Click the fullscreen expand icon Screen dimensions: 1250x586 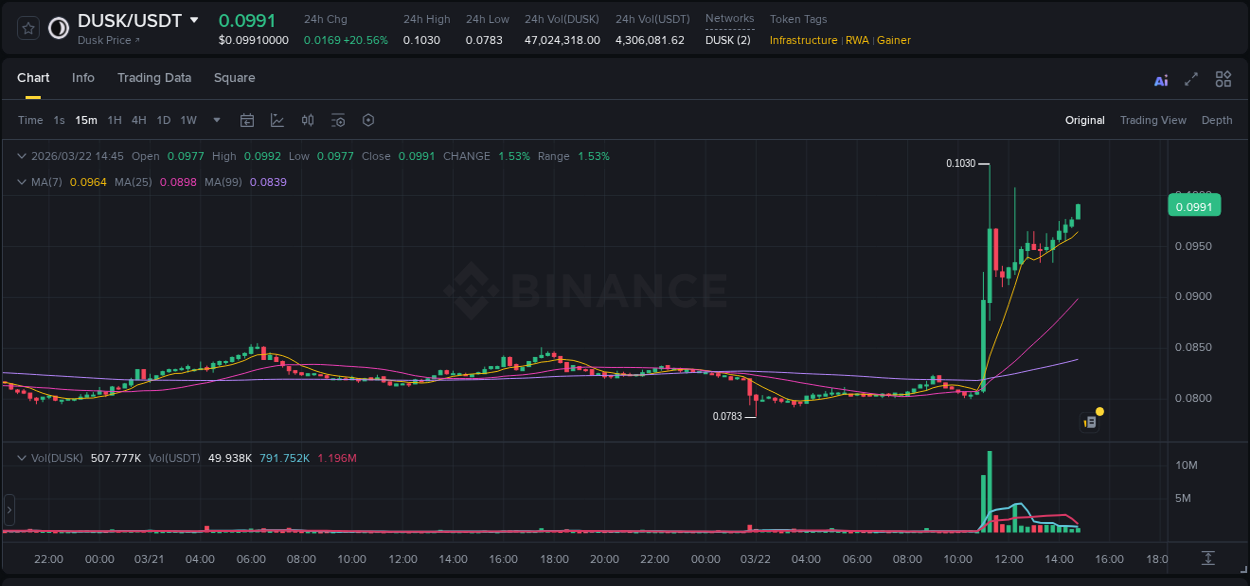1191,79
